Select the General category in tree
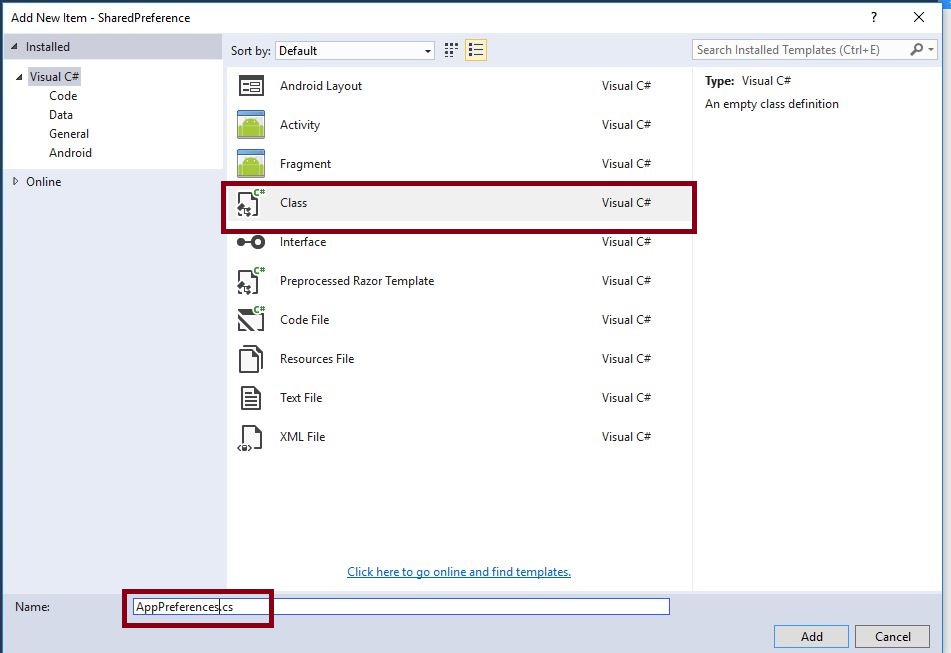 pyautogui.click(x=69, y=134)
